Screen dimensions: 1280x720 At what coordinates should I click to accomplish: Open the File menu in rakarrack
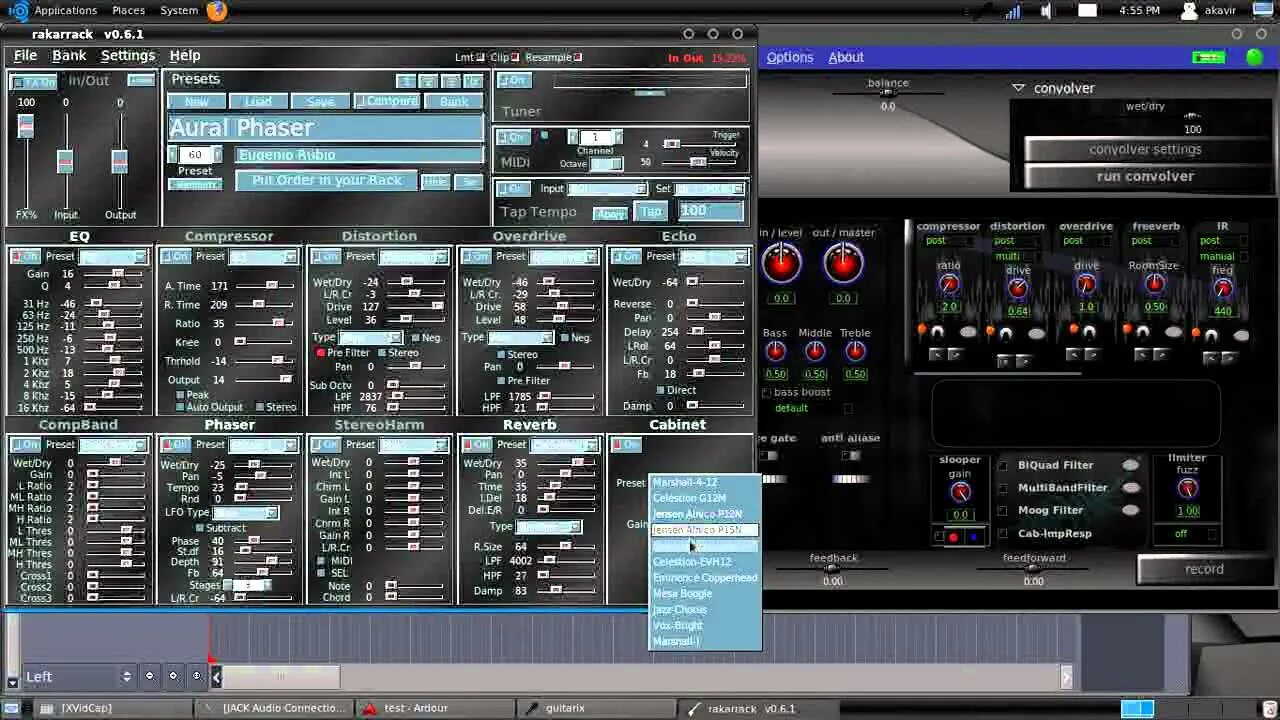[25, 56]
